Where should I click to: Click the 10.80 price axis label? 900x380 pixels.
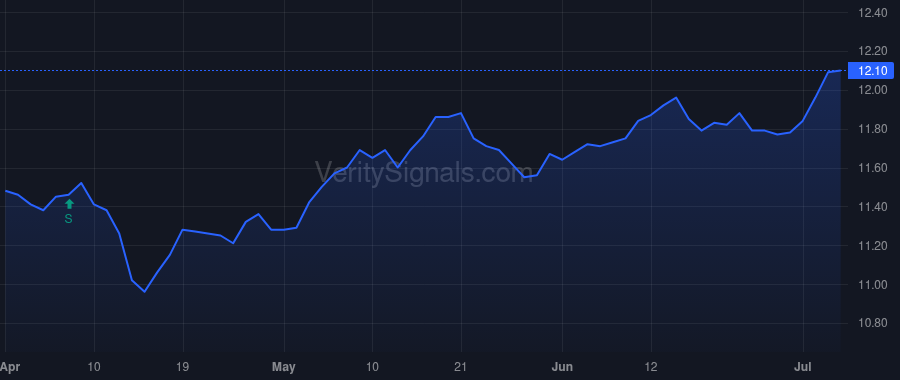pyautogui.click(x=872, y=323)
